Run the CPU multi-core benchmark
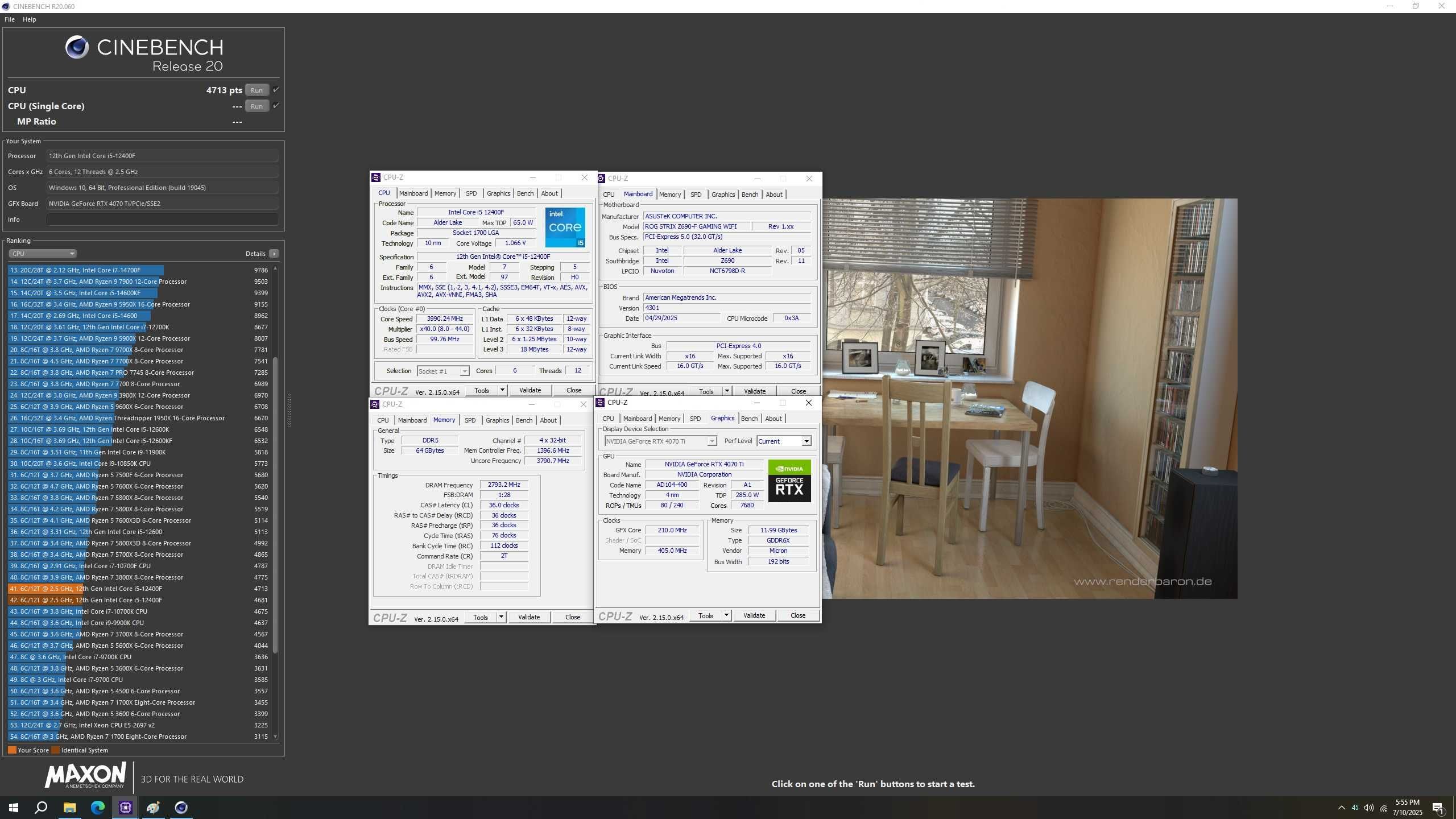Screen dimensions: 1456x819 pyautogui.click(x=257, y=90)
